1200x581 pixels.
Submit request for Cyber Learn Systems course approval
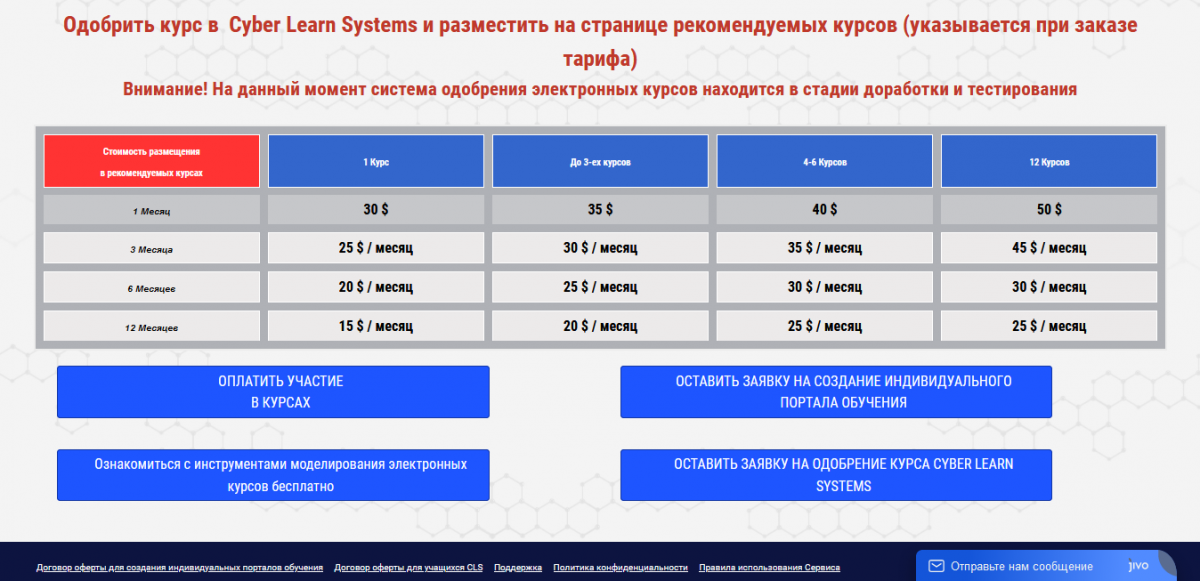[836, 475]
